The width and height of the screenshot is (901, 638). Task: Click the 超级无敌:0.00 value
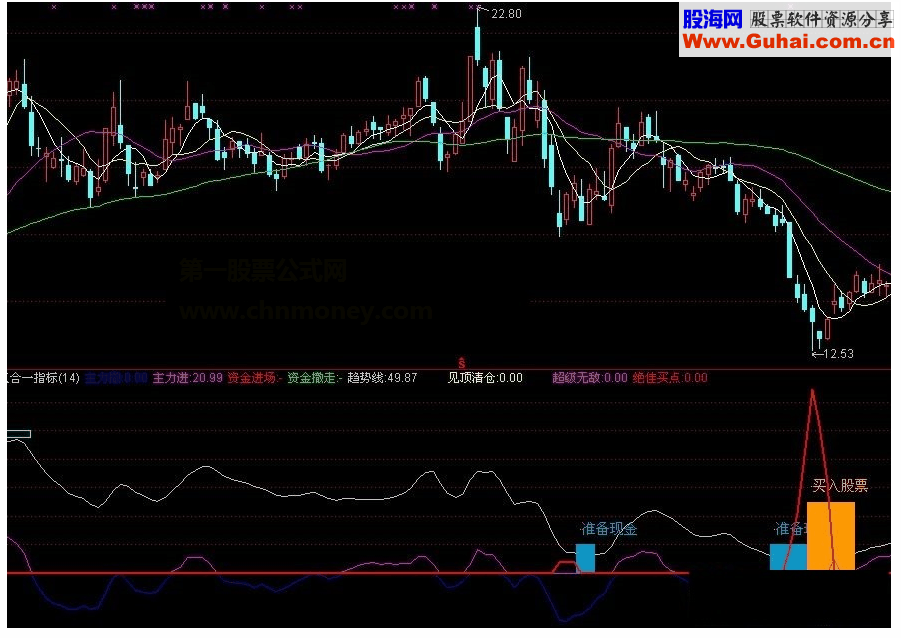click(590, 378)
